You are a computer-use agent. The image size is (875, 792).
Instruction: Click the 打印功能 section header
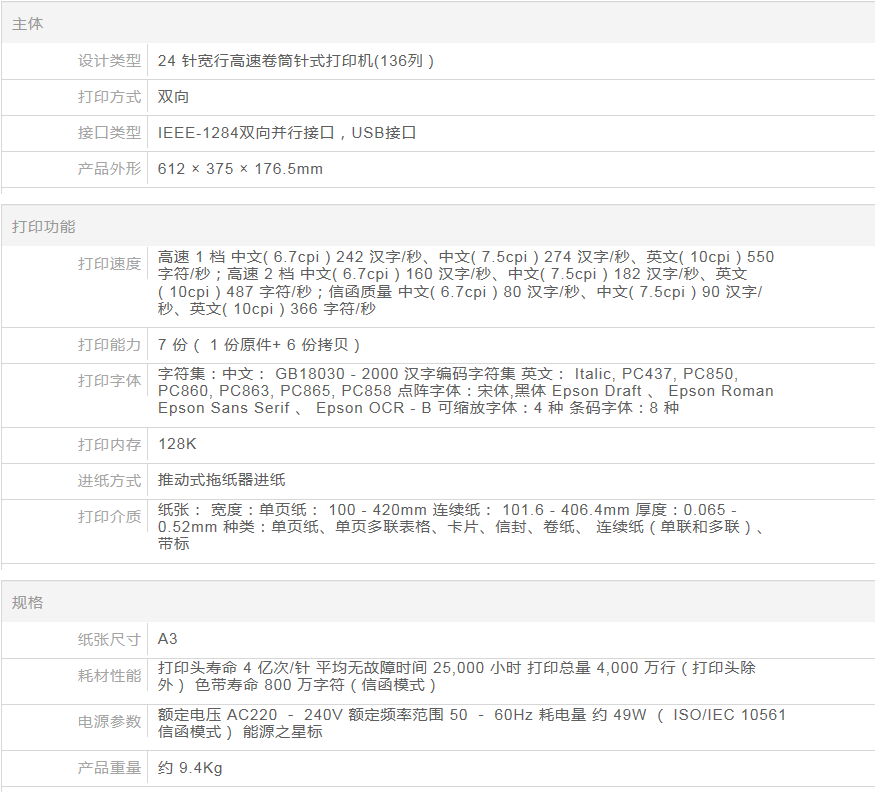[43, 226]
